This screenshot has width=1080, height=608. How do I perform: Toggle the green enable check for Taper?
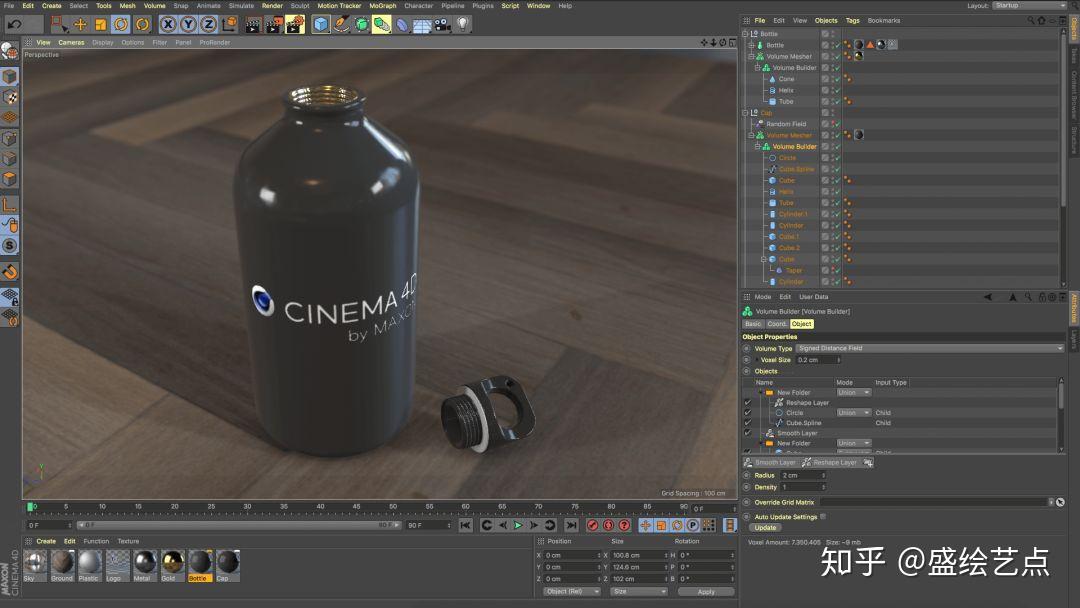(x=837, y=271)
